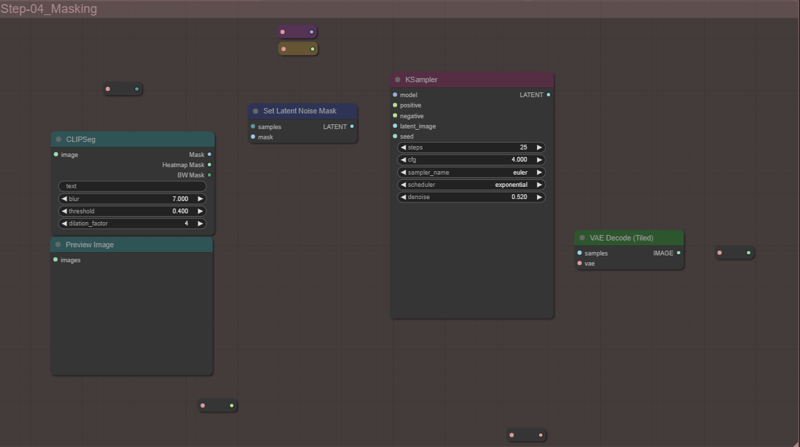Screen dimensions: 800x447
Task: Click the KSampler negative input port
Action: point(395,116)
